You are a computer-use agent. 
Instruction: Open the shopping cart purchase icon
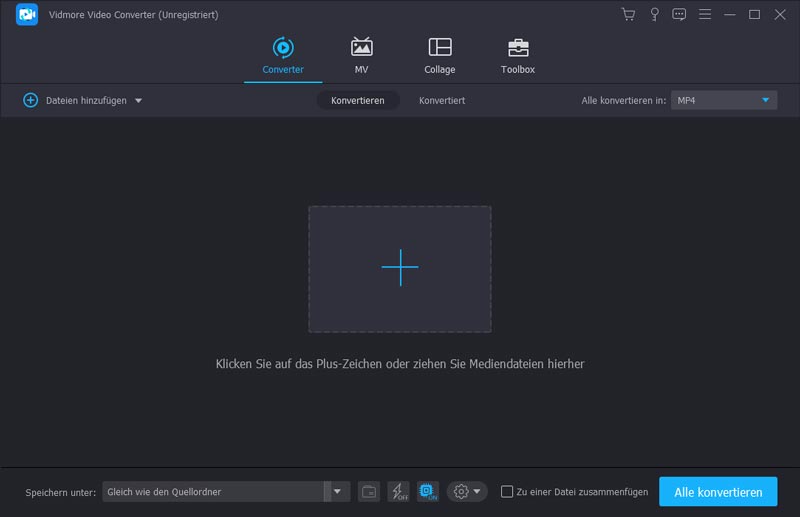(x=628, y=15)
